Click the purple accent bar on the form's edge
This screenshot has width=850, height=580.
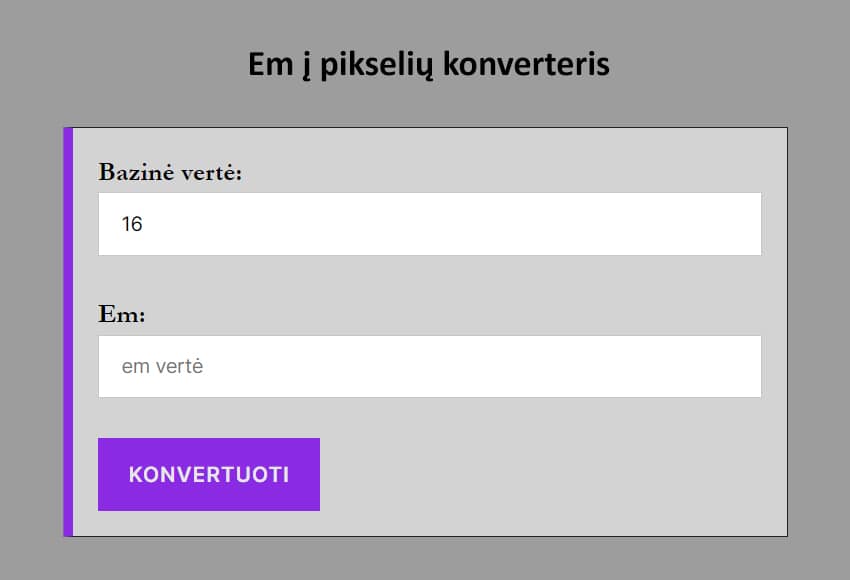coord(68,332)
